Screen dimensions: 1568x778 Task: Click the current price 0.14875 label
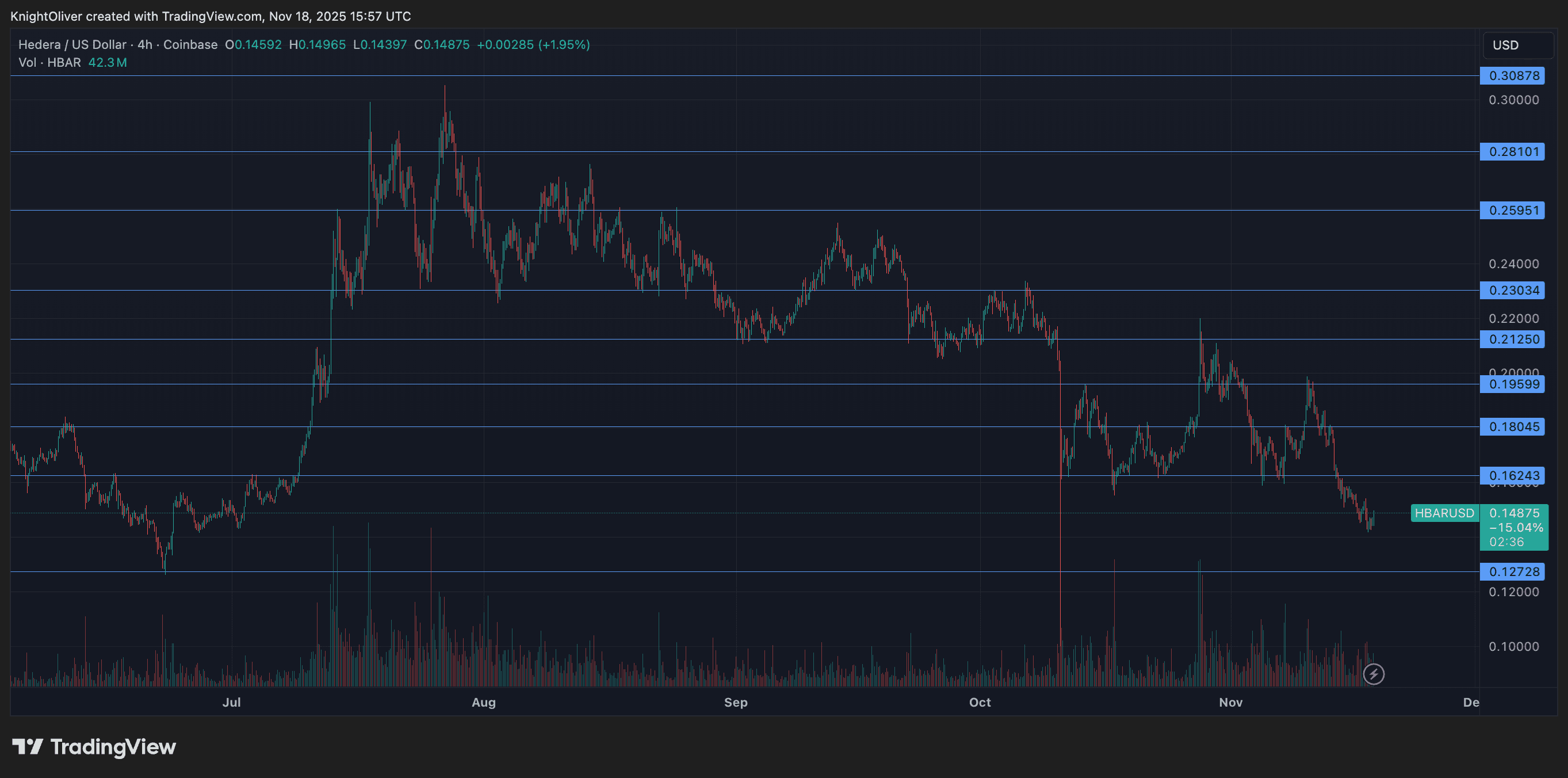point(1514,513)
